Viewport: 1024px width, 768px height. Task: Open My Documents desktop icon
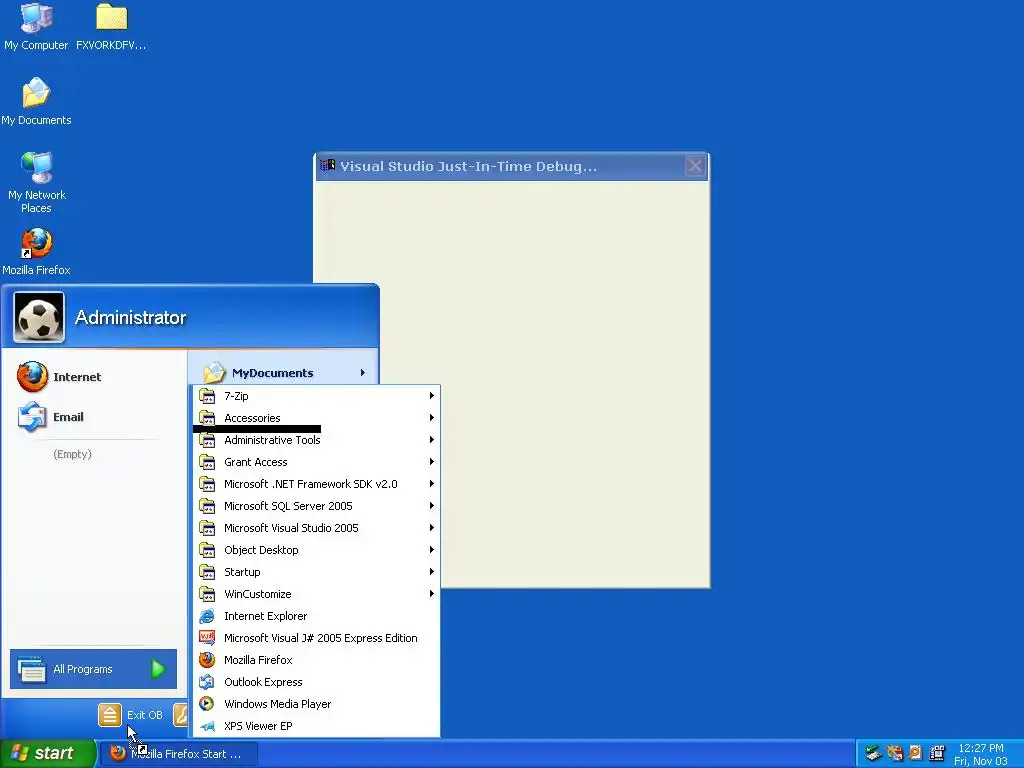click(36, 102)
